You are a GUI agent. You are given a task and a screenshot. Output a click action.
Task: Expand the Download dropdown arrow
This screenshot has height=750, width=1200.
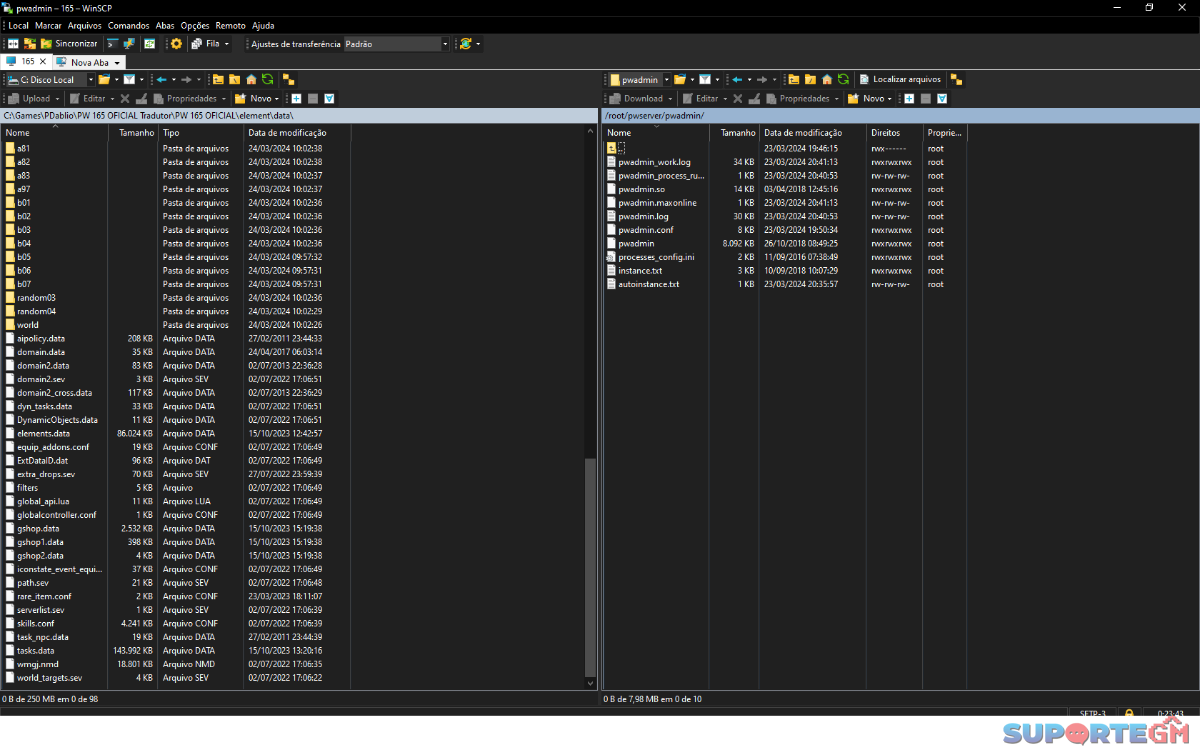coord(670,99)
